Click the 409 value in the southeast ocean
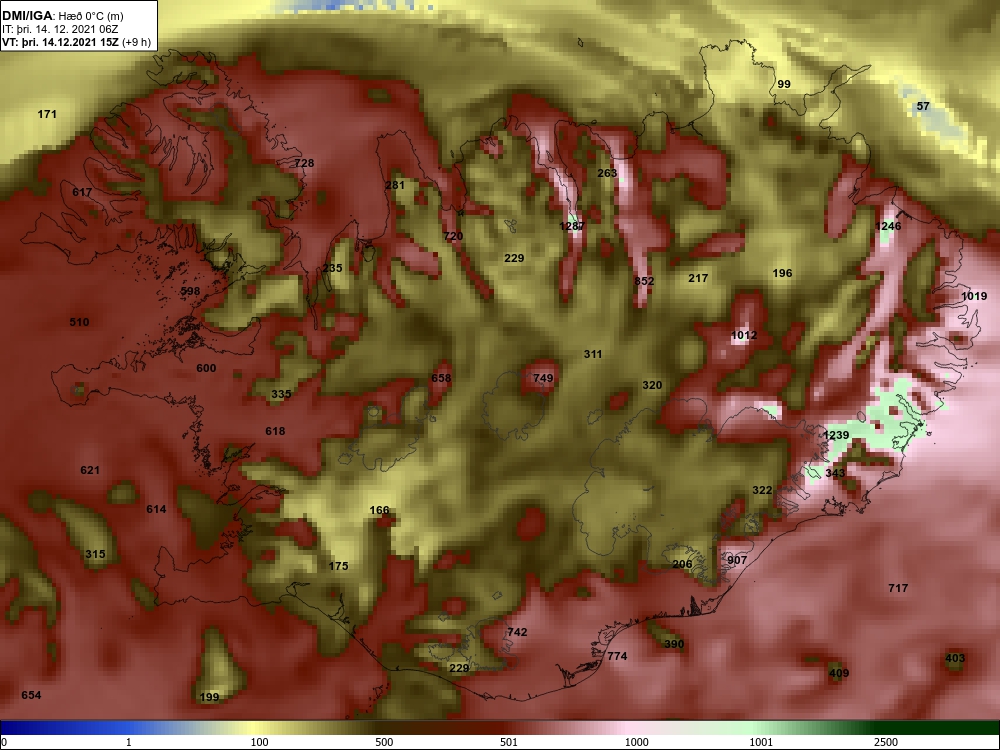 tap(839, 673)
